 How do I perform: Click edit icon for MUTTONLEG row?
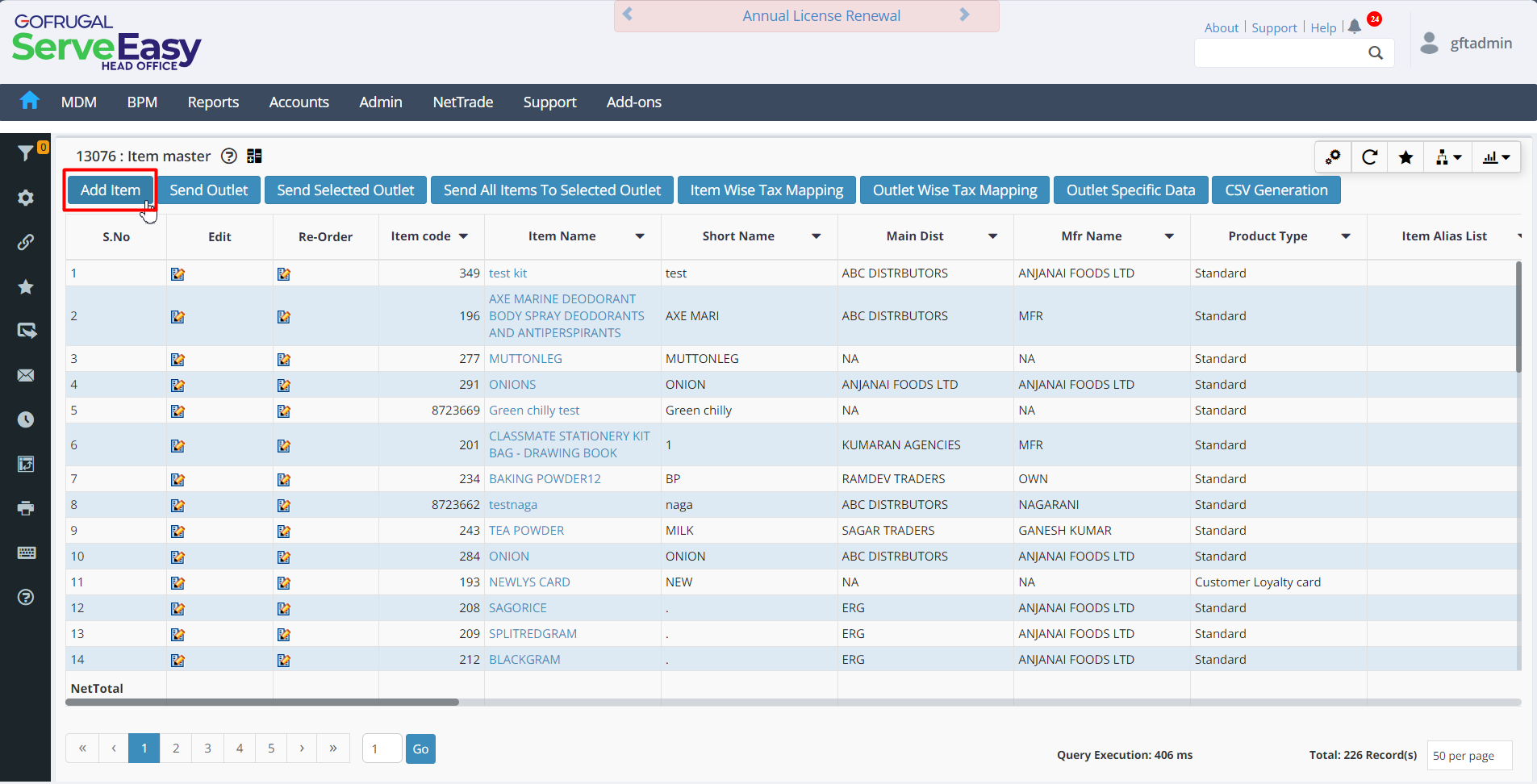(x=178, y=359)
